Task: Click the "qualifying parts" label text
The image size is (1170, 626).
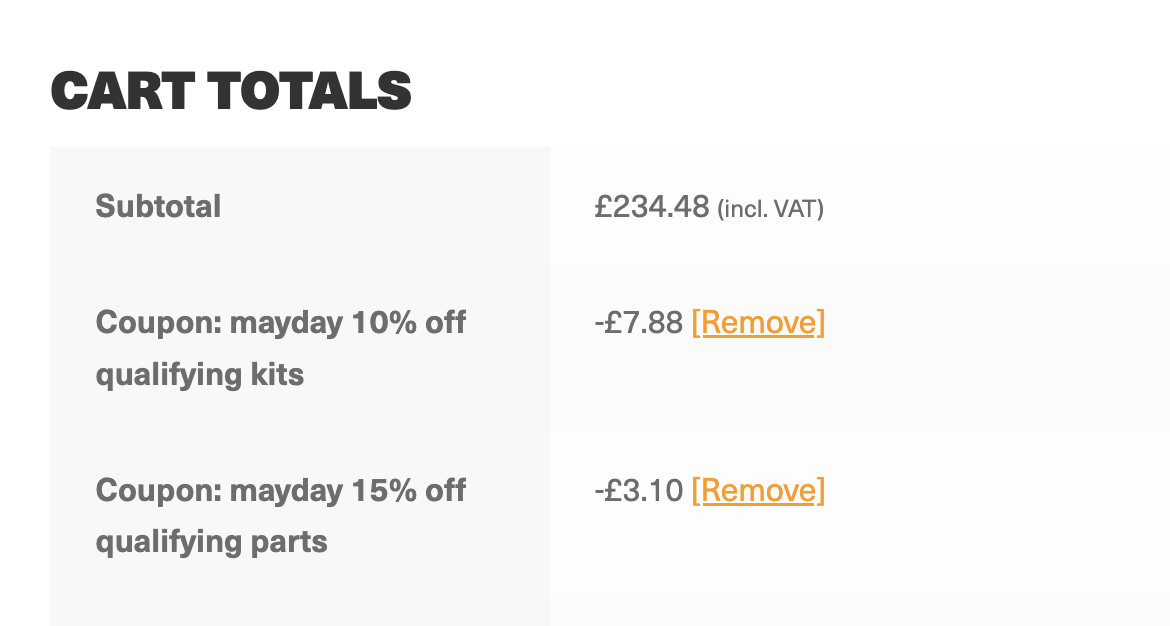Action: [212, 543]
